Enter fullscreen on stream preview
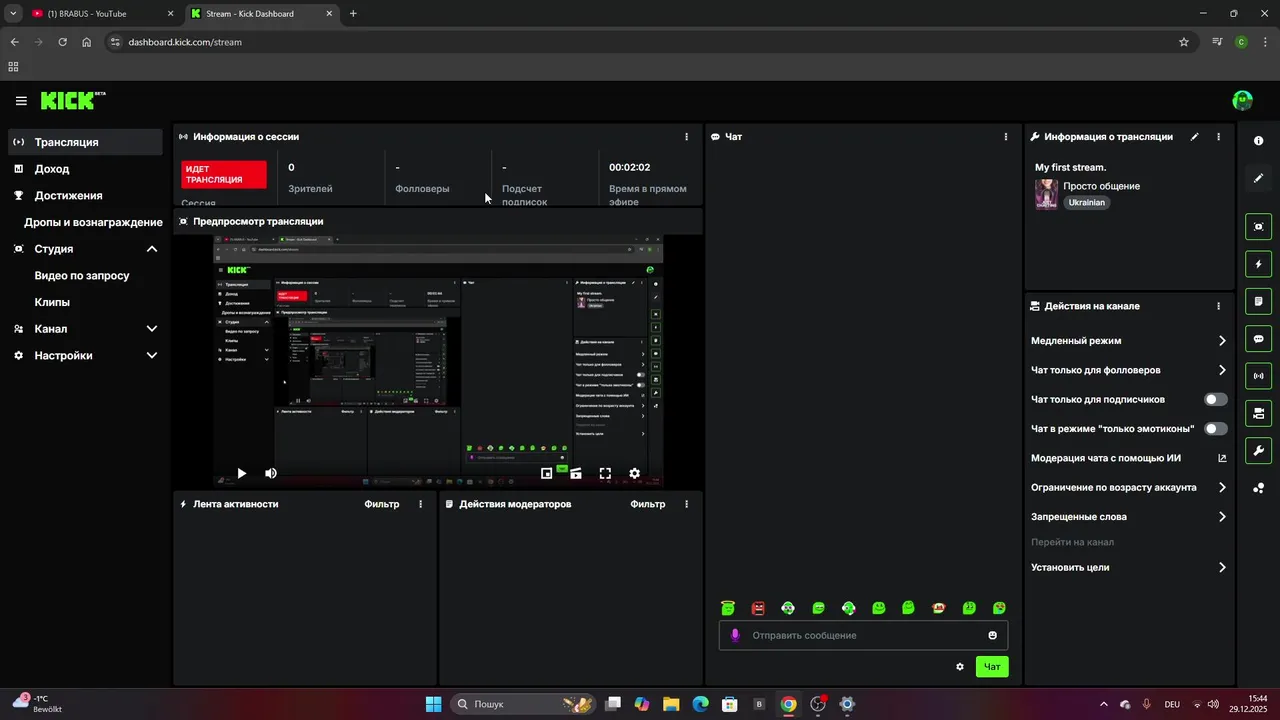The width and height of the screenshot is (1280, 720). click(x=605, y=473)
